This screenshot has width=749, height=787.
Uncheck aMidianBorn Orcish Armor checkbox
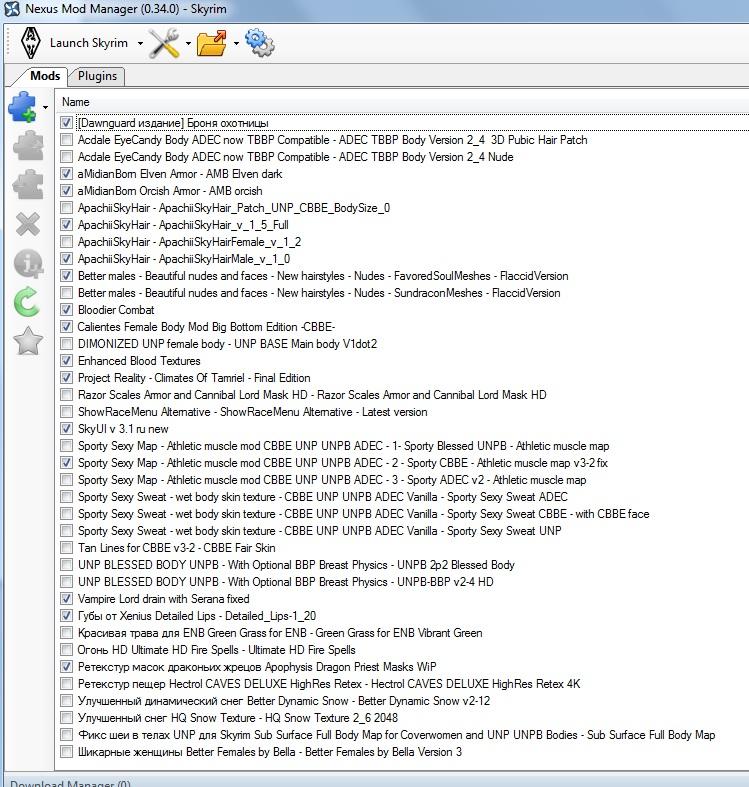[66, 191]
